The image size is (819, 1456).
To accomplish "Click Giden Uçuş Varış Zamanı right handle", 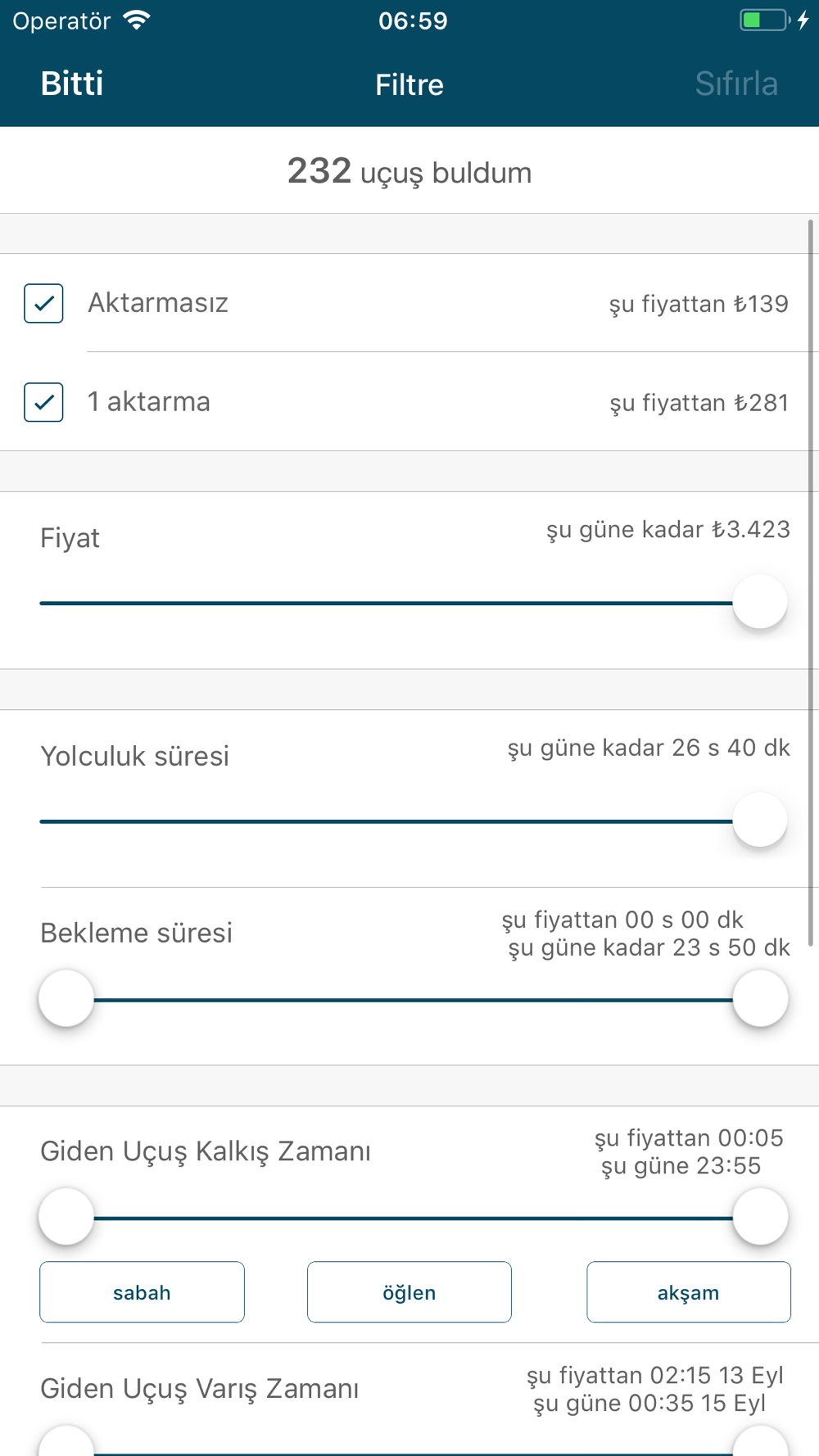I will (x=760, y=1443).
